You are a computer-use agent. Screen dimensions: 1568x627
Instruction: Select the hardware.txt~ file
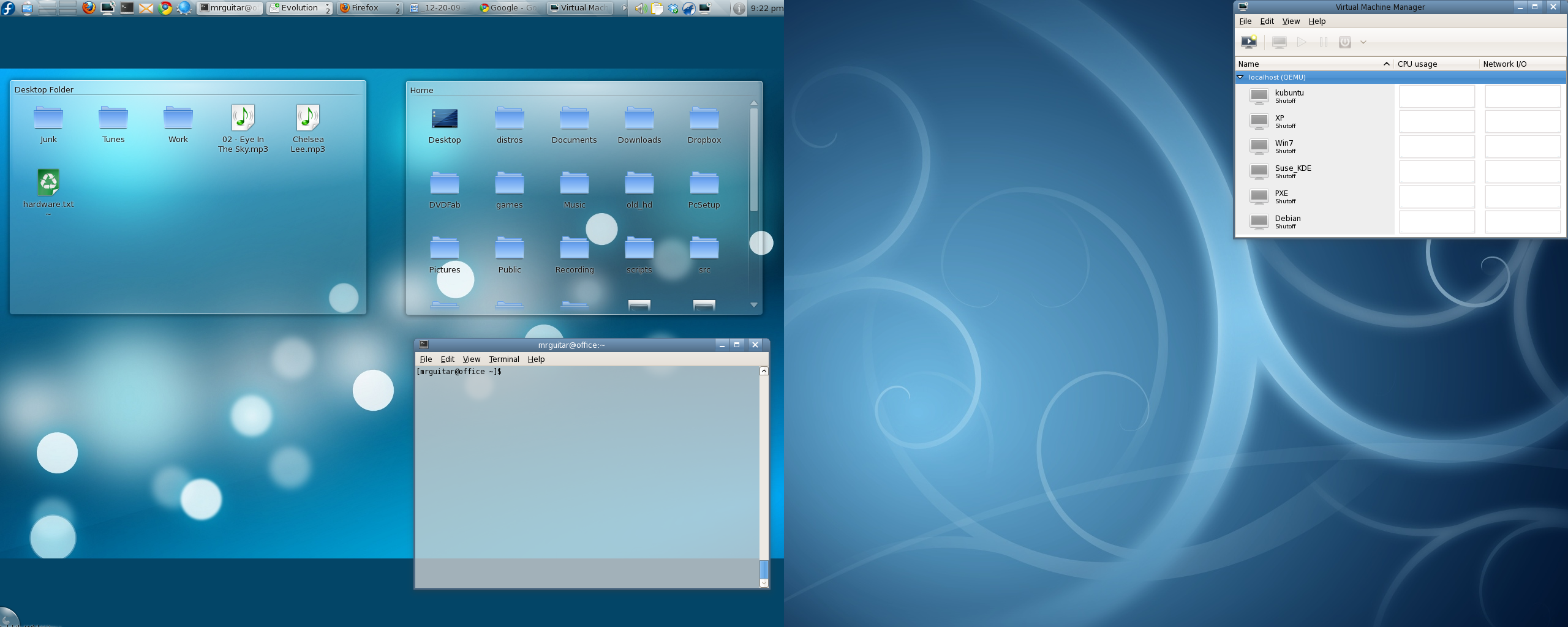[x=48, y=192]
